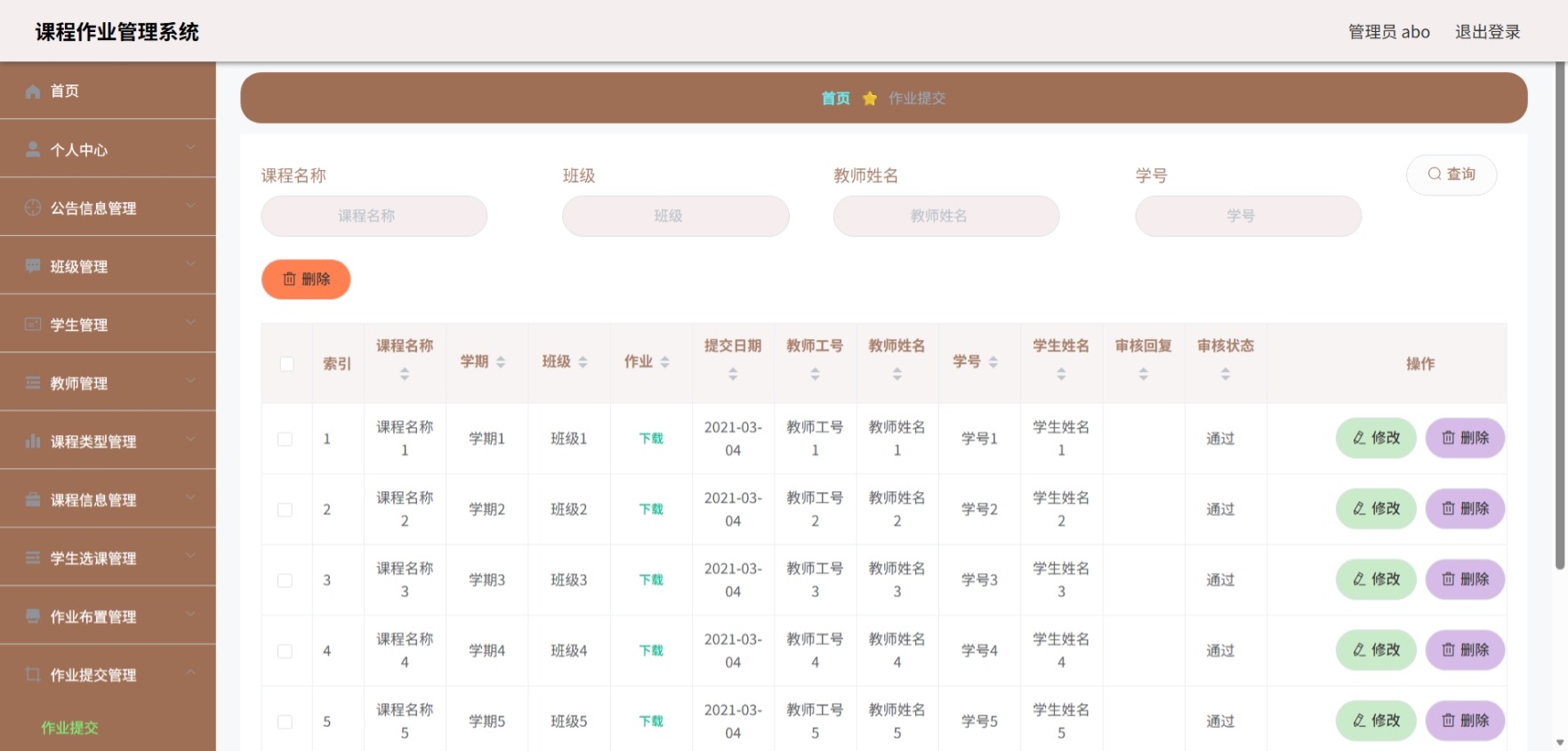Click the card icon beside 学生管理
Viewport: 1568px width, 751px height.
click(33, 324)
